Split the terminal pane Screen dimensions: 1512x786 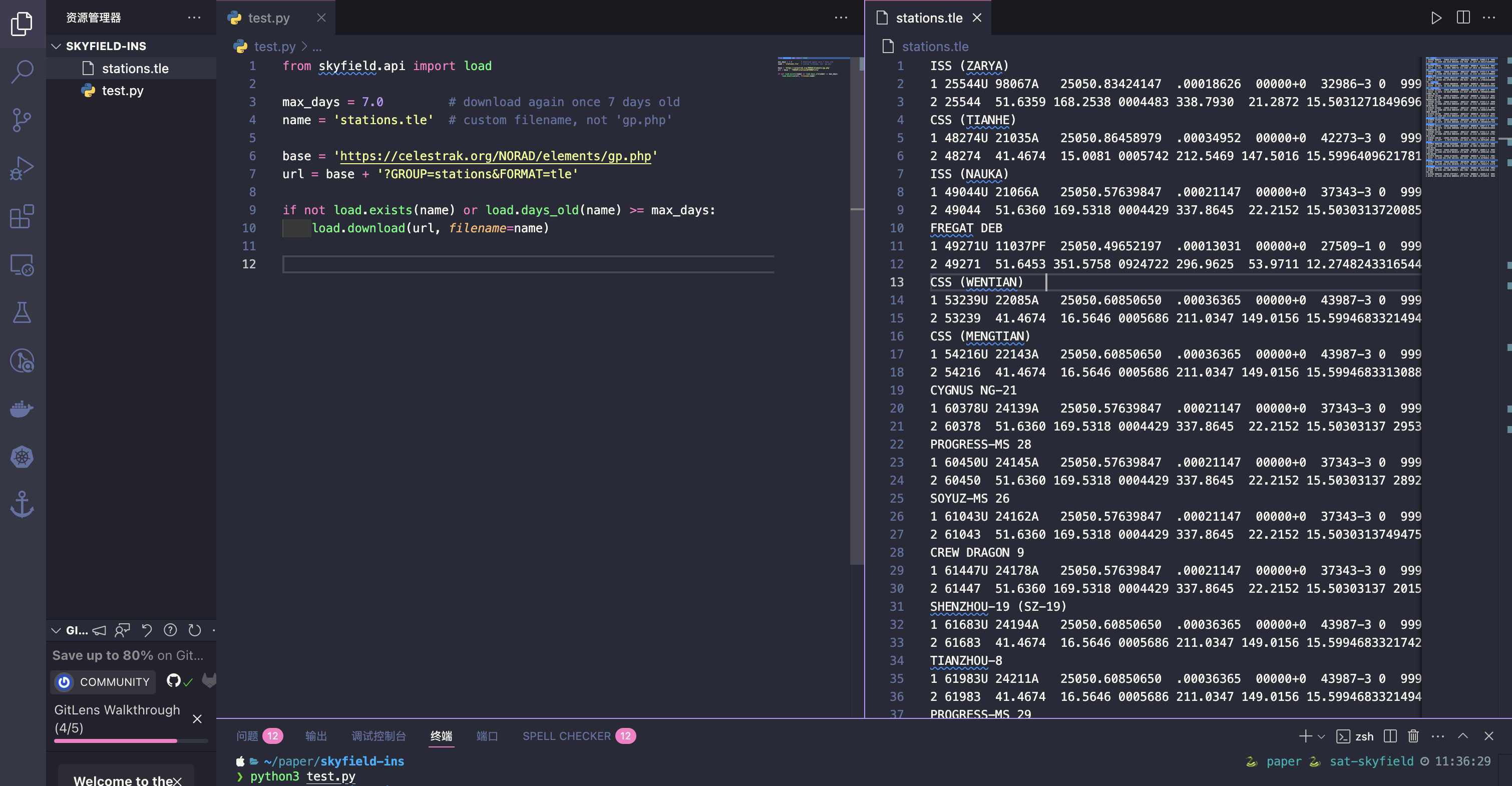pyautogui.click(x=1389, y=736)
